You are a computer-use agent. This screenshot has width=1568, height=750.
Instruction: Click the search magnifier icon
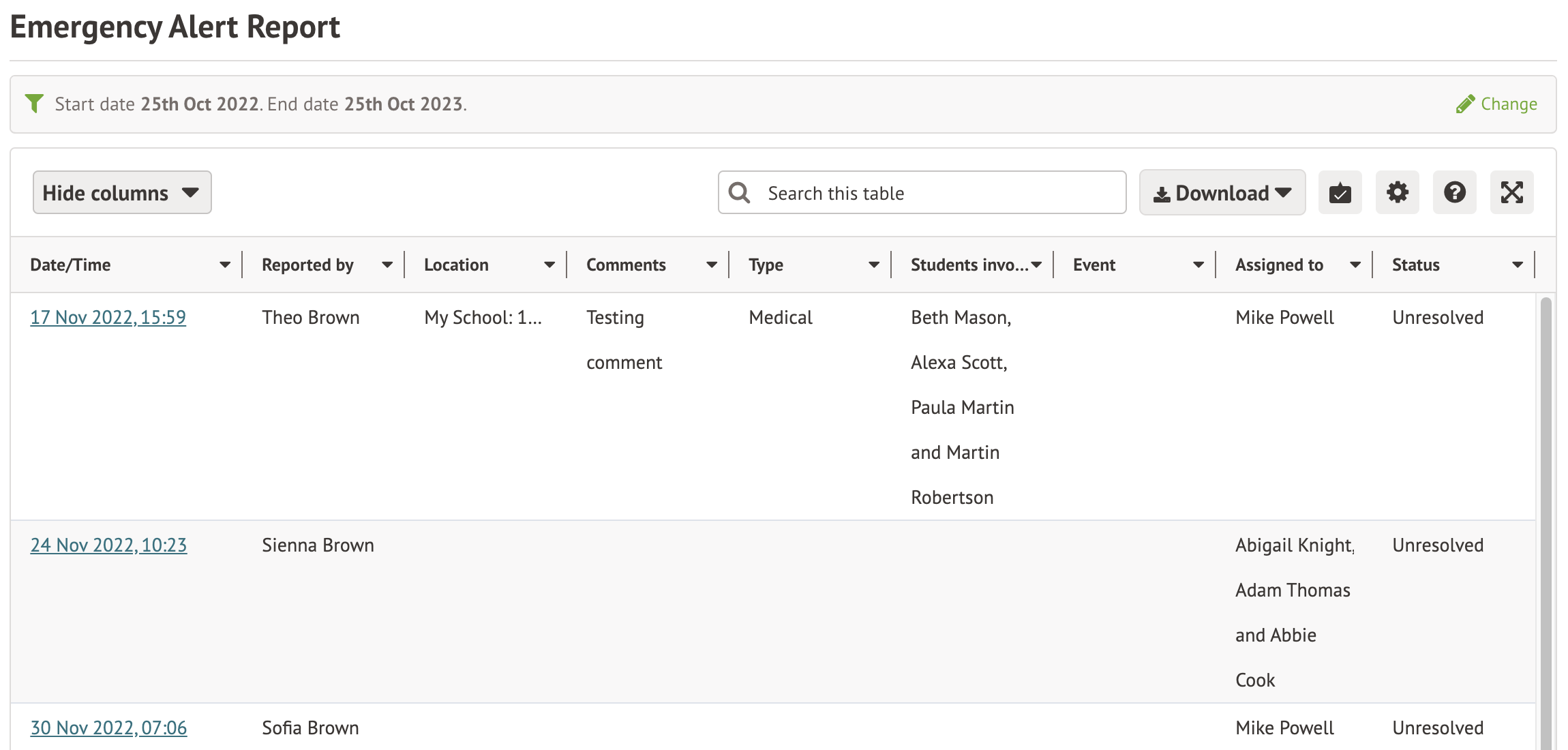coord(739,193)
